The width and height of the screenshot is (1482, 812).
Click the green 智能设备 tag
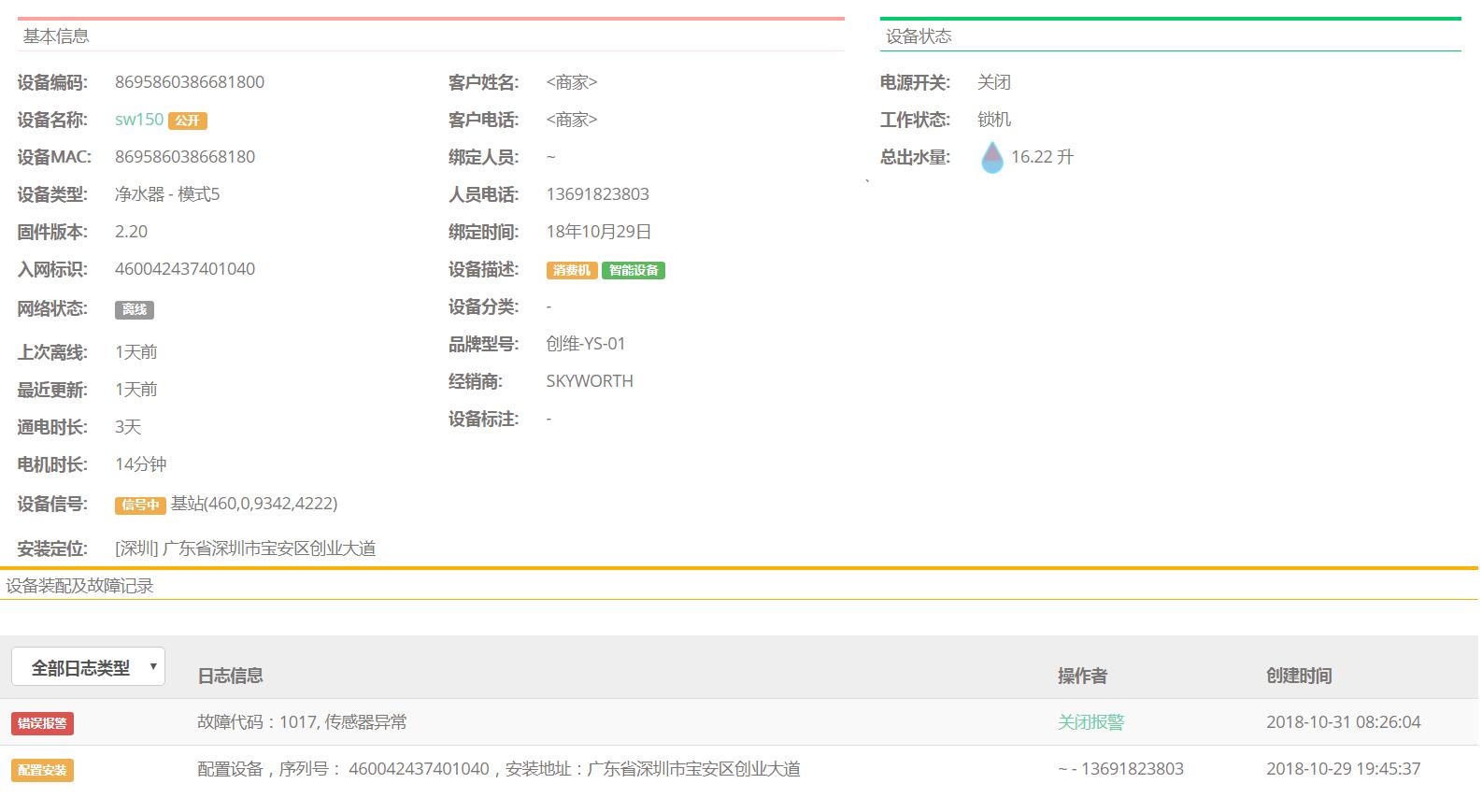click(633, 270)
